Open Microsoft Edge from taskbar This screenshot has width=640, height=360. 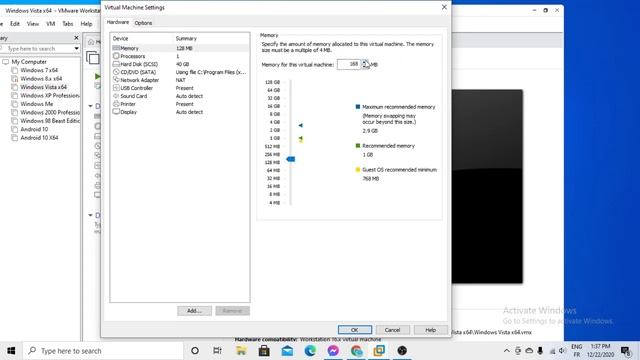click(310, 351)
